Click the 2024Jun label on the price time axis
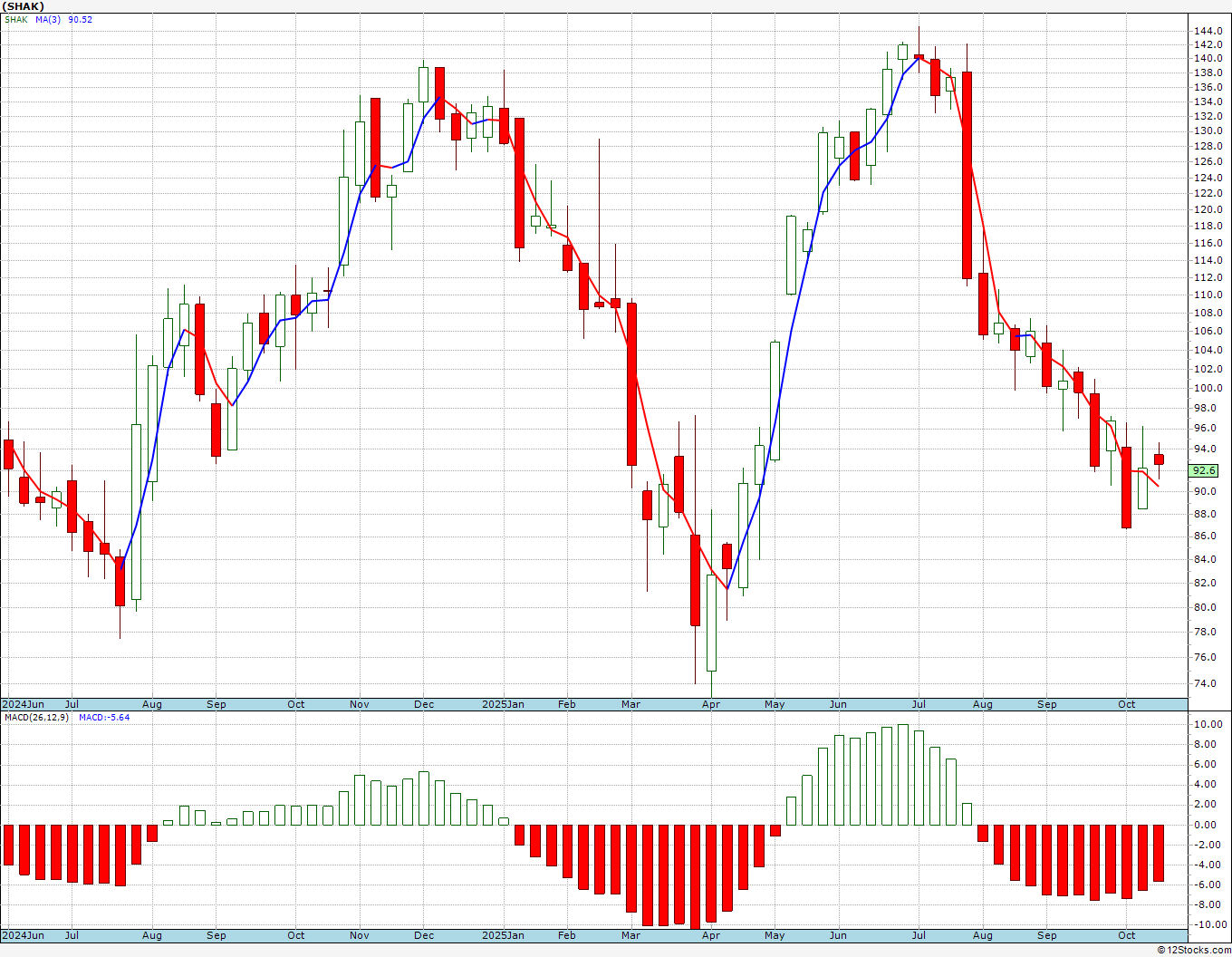Image resolution: width=1232 pixels, height=957 pixels. click(23, 704)
